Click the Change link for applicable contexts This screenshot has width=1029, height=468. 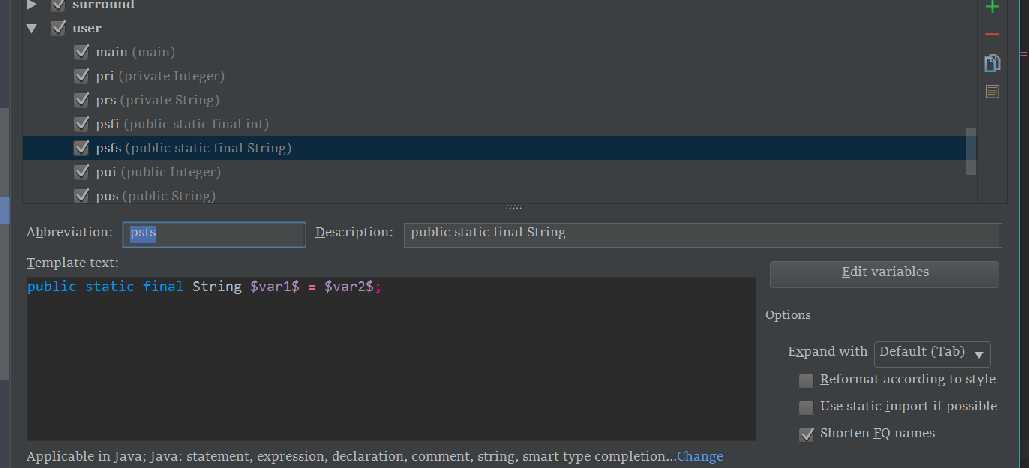700,456
